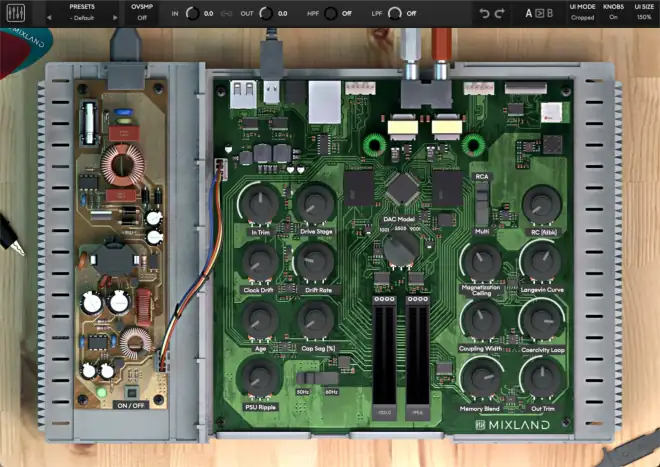660x467 pixels.
Task: Click the left meter reading -100.0
Action: (384, 412)
